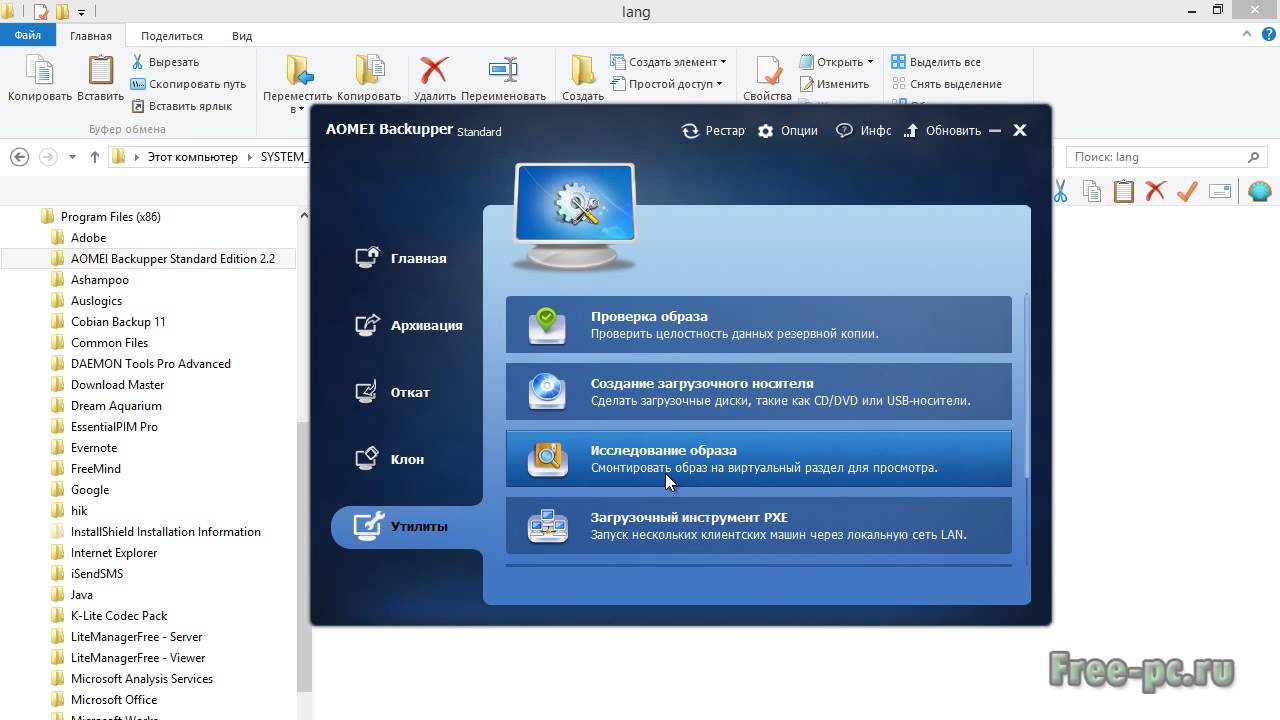Switch to the Вид ribbon tab

242,35
